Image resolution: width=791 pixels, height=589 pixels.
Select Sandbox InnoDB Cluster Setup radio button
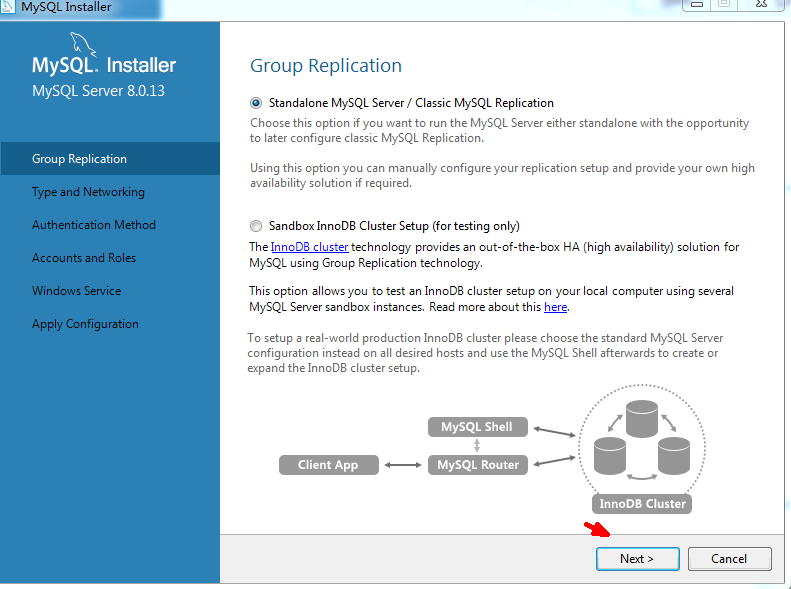(x=256, y=226)
